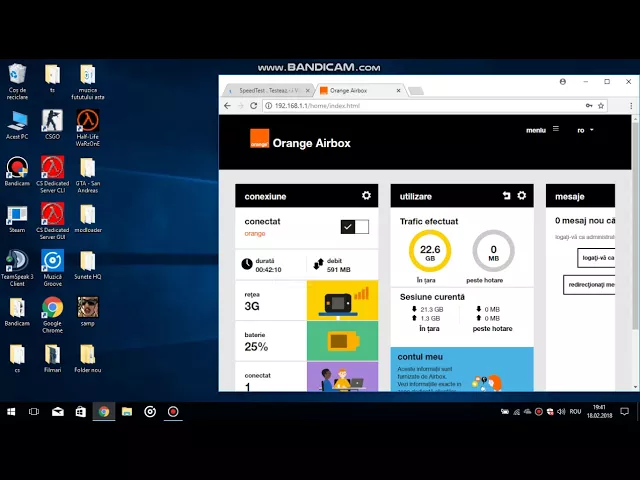The image size is (640, 480).
Task: Launch Google Chrome desktop shortcut
Action: point(52,315)
